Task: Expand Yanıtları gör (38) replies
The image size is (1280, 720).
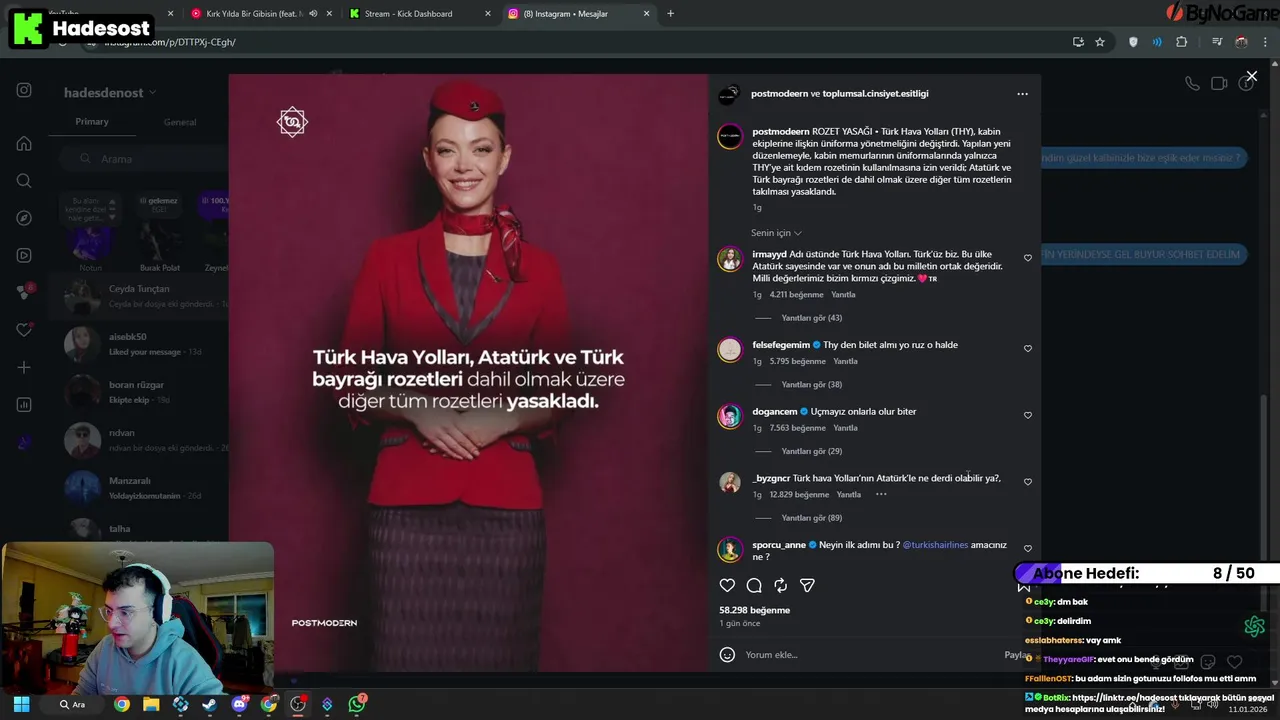Action: (811, 385)
